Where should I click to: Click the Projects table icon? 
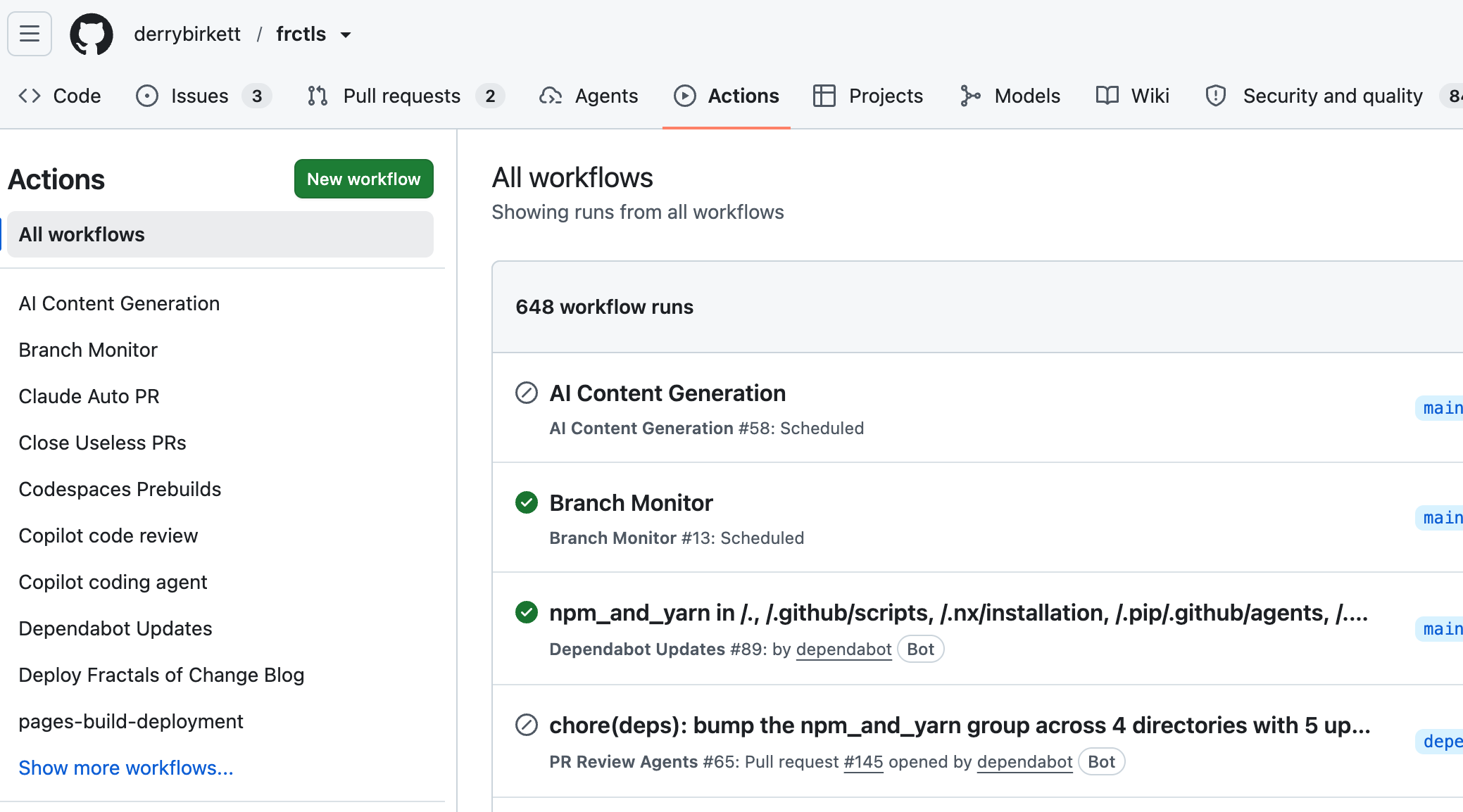tap(824, 96)
